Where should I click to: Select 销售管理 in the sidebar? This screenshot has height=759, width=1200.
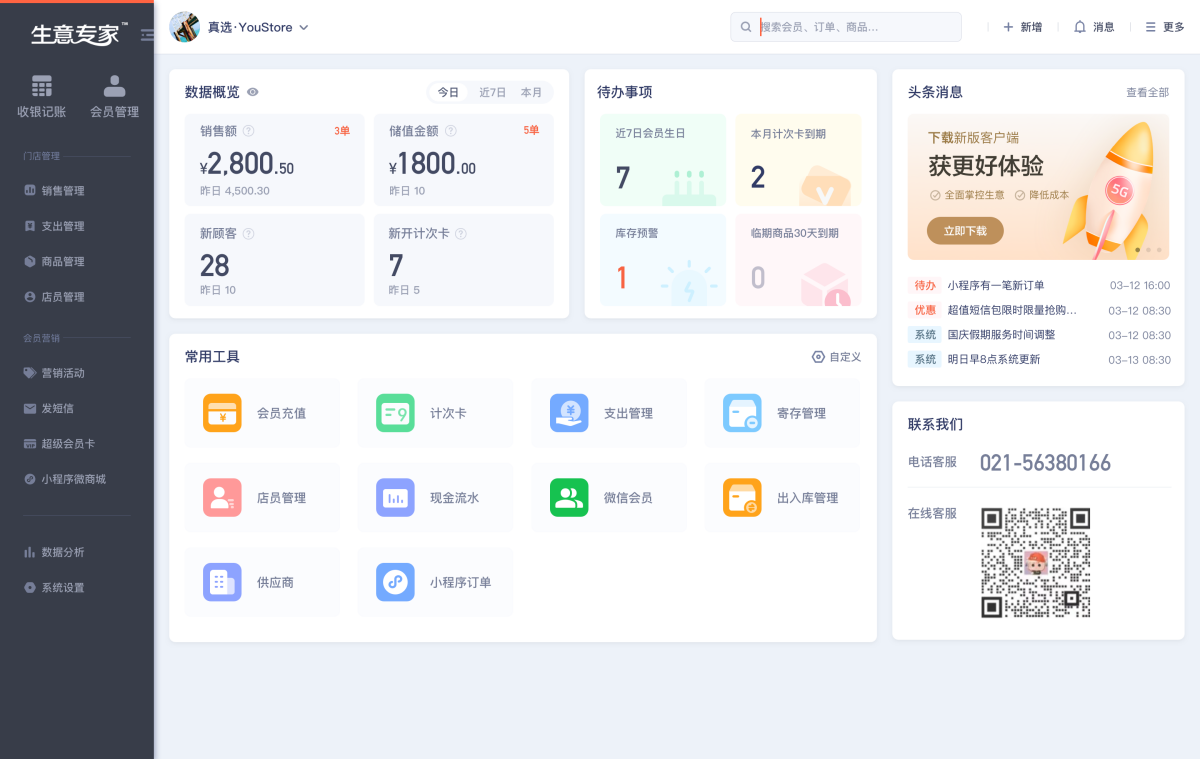pos(62,191)
